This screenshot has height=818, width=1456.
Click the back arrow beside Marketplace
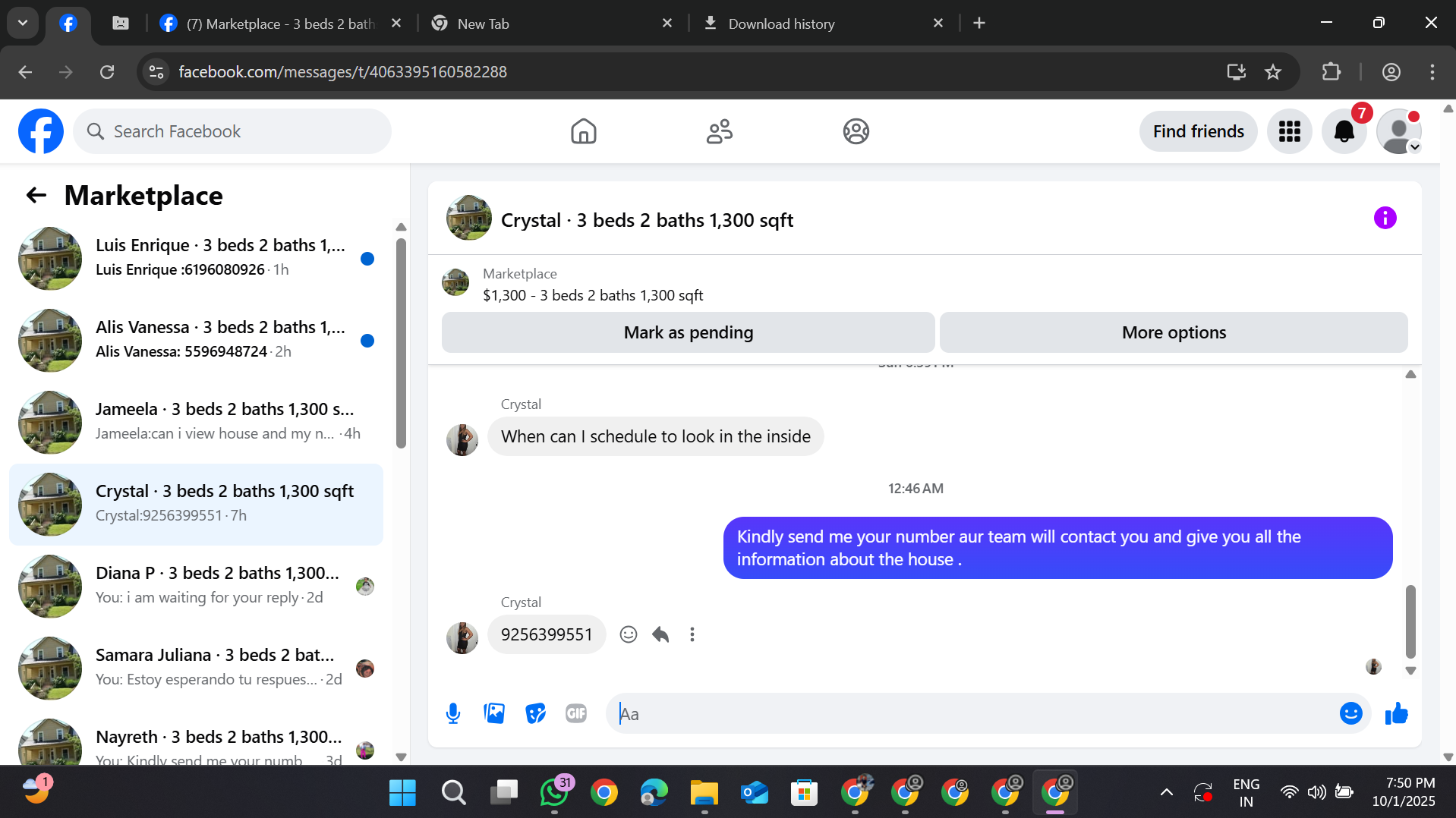(36, 196)
